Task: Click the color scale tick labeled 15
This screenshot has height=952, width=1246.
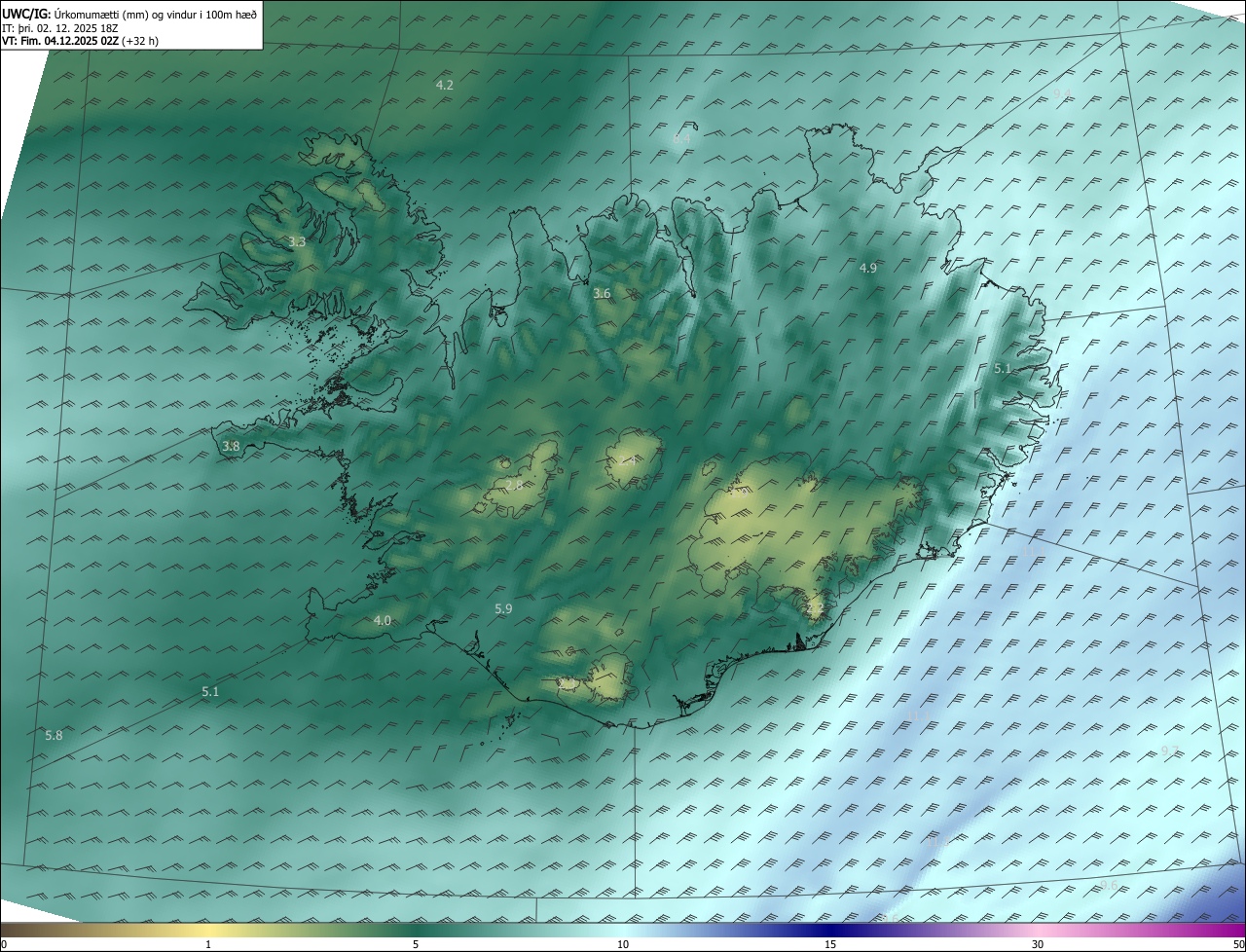Action: tap(830, 944)
